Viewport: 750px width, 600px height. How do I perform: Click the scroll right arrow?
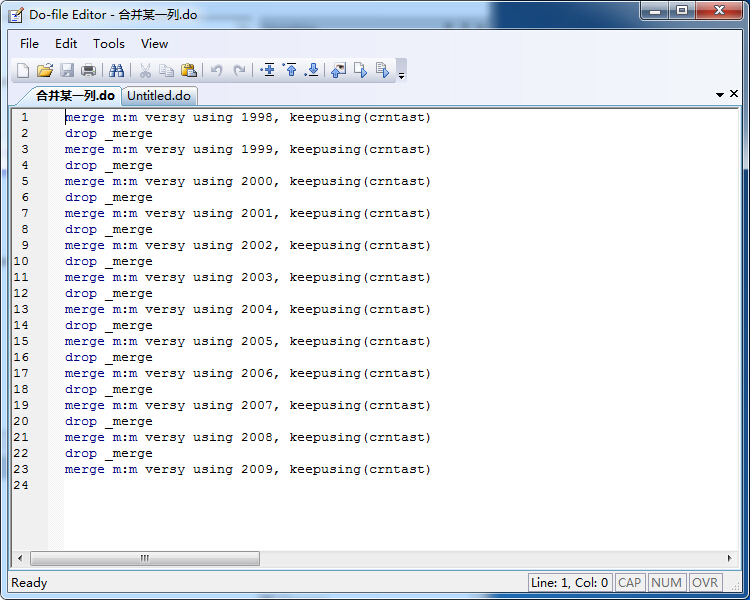point(729,558)
